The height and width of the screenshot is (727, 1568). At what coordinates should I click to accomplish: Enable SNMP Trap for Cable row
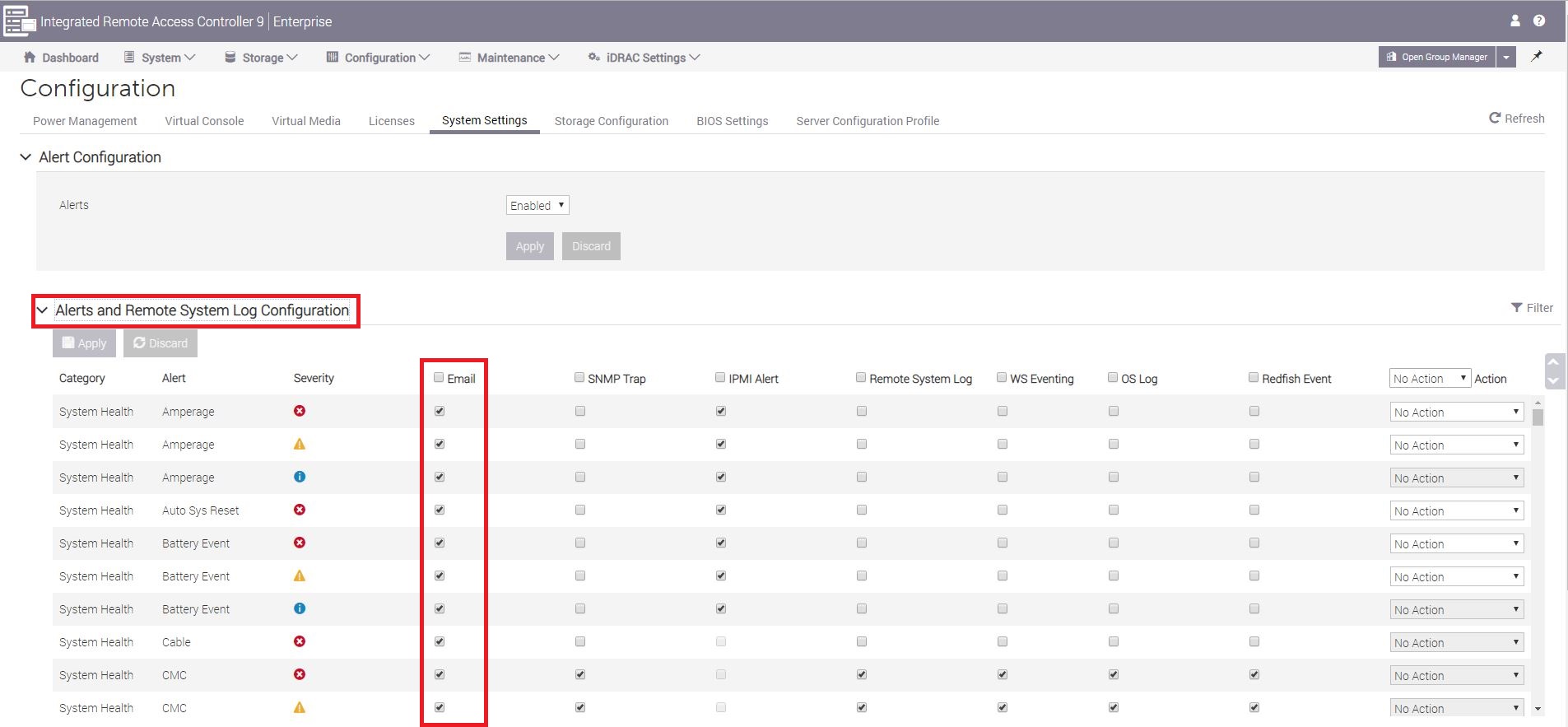coord(580,641)
